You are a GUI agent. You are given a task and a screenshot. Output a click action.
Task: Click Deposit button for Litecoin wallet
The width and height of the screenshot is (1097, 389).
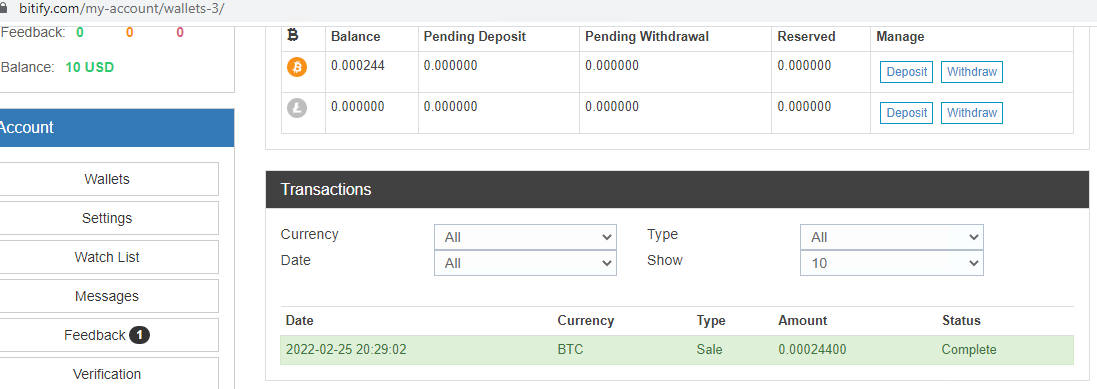pyautogui.click(x=906, y=113)
